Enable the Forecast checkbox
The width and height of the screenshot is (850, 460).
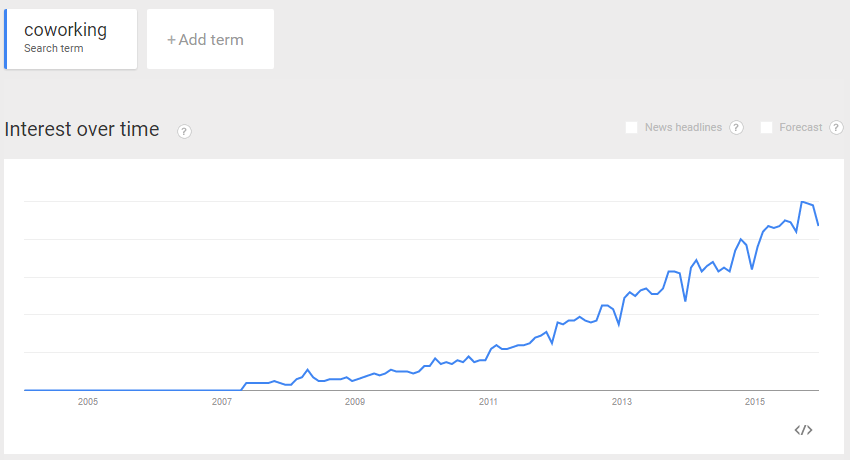pyautogui.click(x=767, y=127)
